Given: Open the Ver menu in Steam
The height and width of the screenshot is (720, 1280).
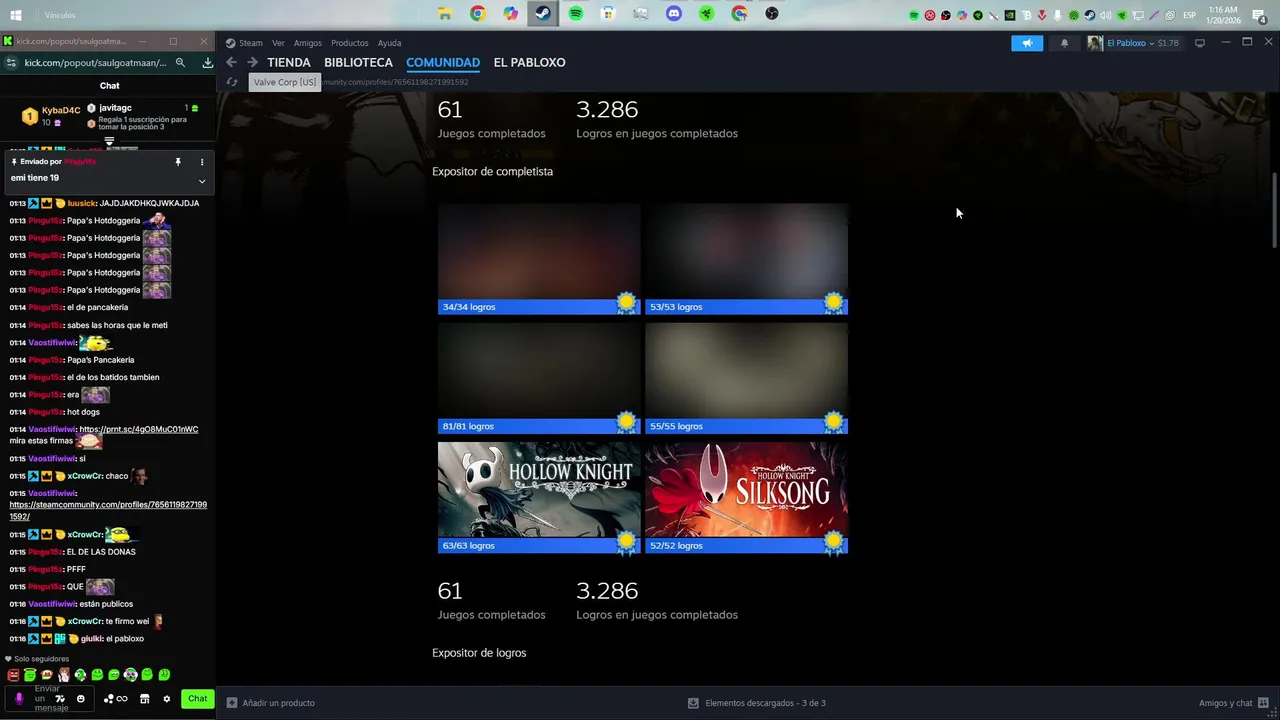Looking at the screenshot, I should tap(278, 43).
